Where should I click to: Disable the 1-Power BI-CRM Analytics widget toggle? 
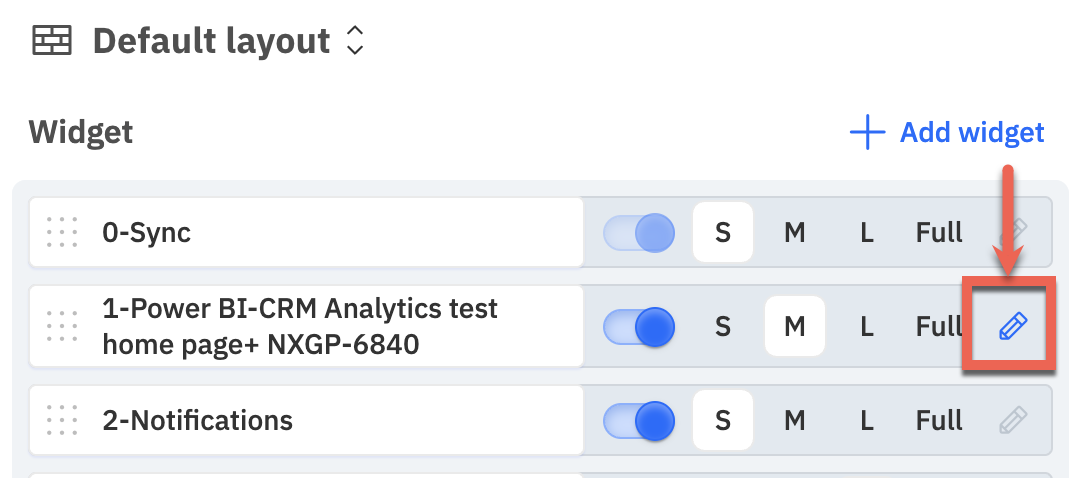click(x=638, y=326)
